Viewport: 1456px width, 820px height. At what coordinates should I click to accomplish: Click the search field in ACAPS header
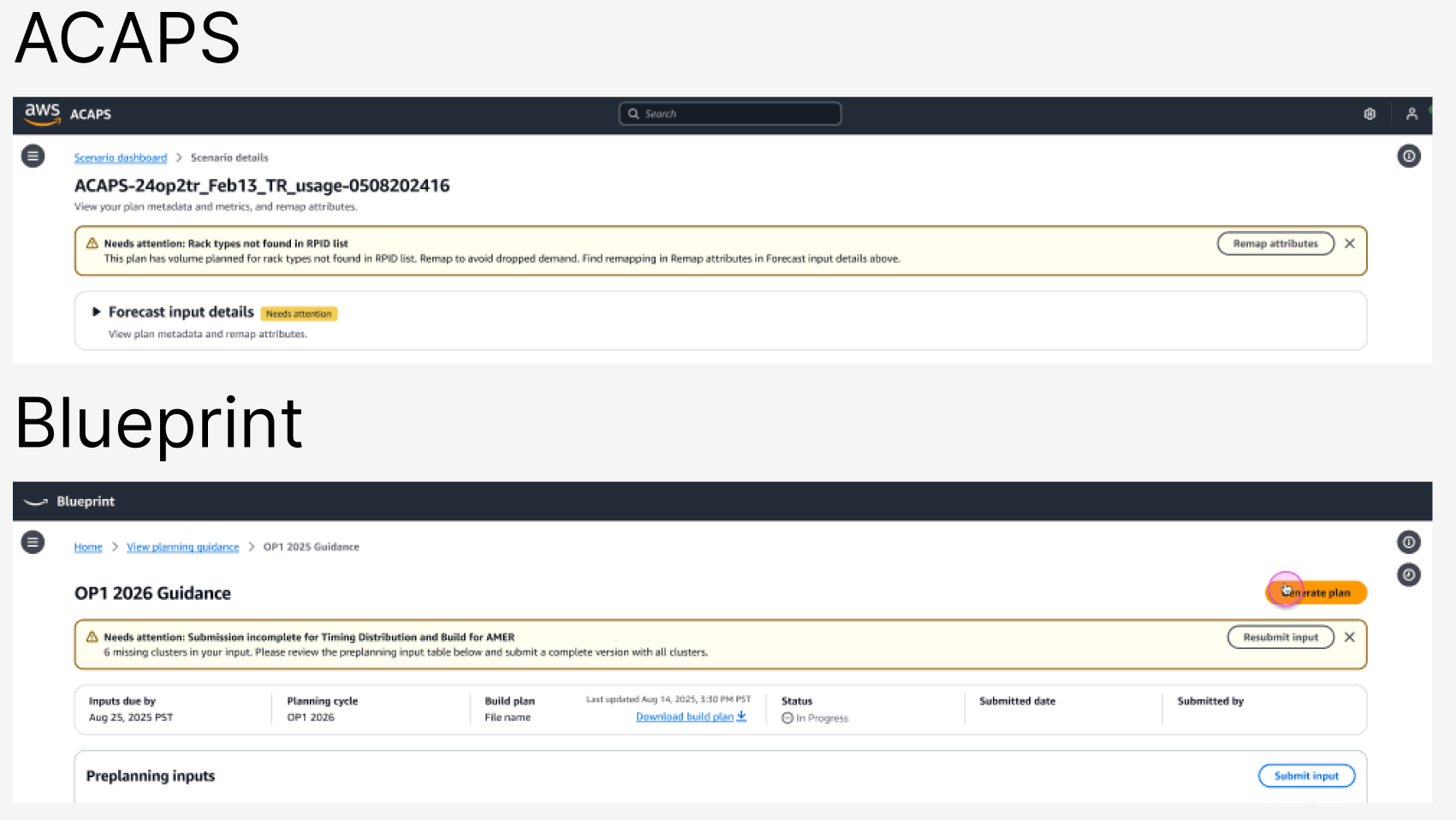click(730, 114)
